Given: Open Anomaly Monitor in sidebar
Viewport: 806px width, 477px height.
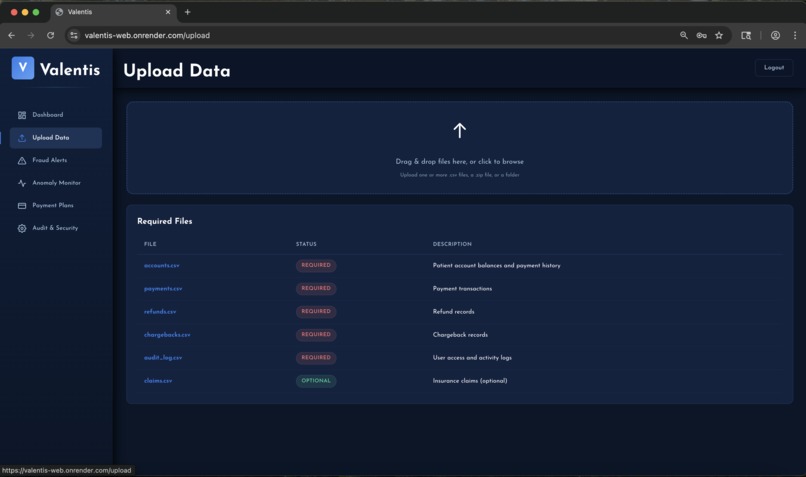Looking at the screenshot, I should tap(56, 183).
